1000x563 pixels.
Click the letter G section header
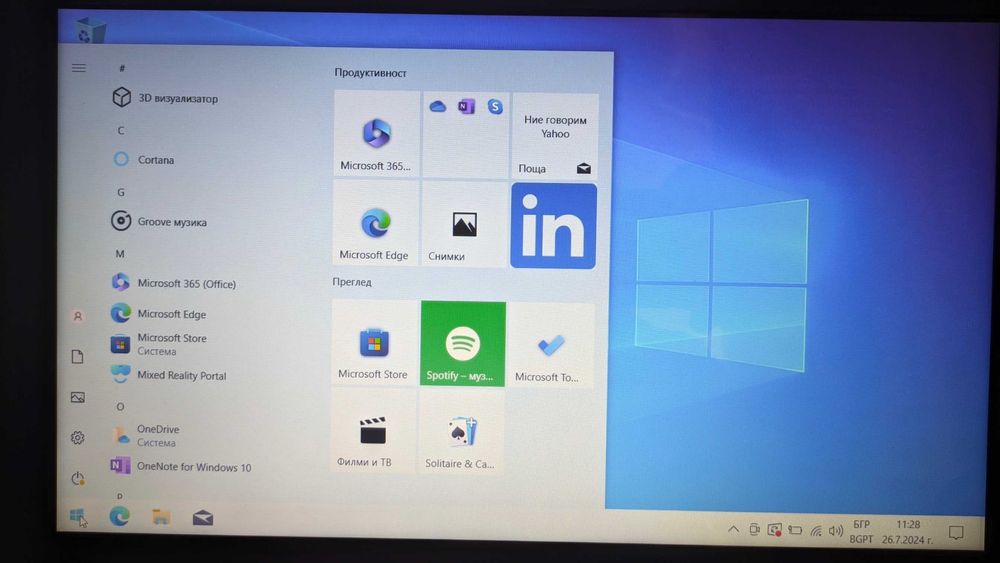point(121,192)
